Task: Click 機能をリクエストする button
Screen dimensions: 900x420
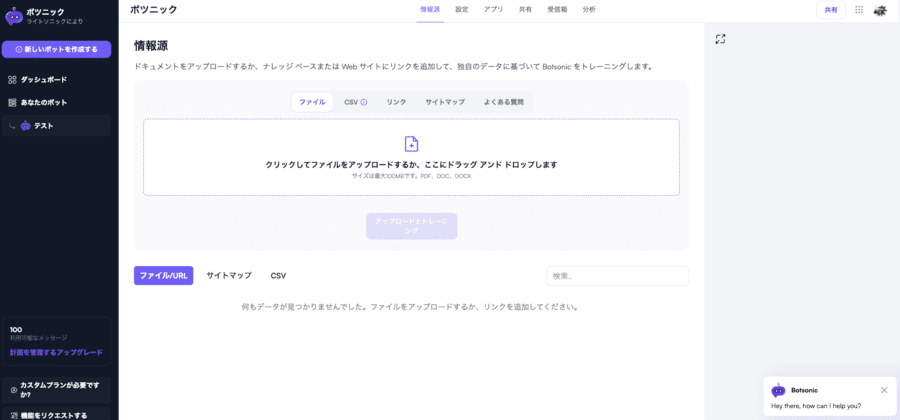Action: 56,414
